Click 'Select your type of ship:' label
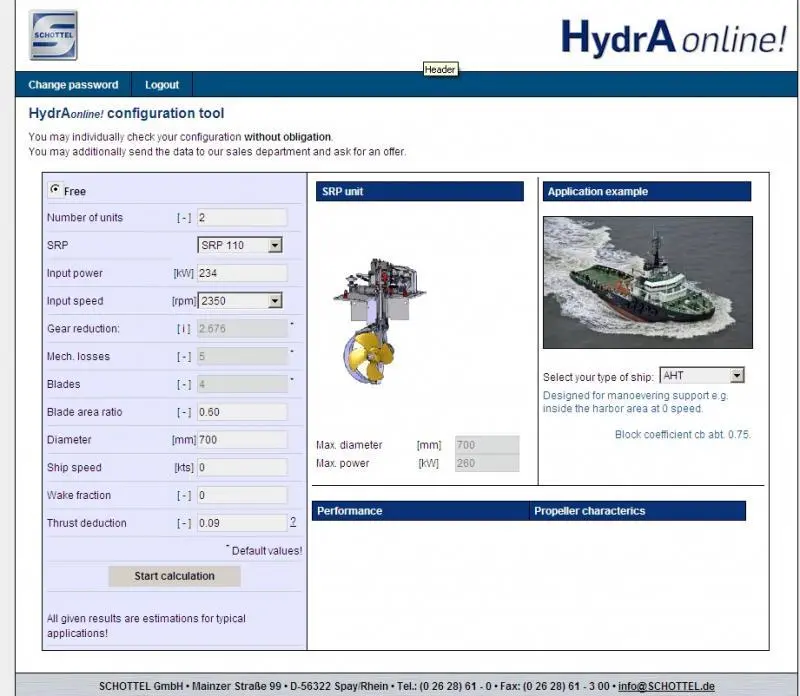This screenshot has height=696, width=800. click(x=598, y=378)
